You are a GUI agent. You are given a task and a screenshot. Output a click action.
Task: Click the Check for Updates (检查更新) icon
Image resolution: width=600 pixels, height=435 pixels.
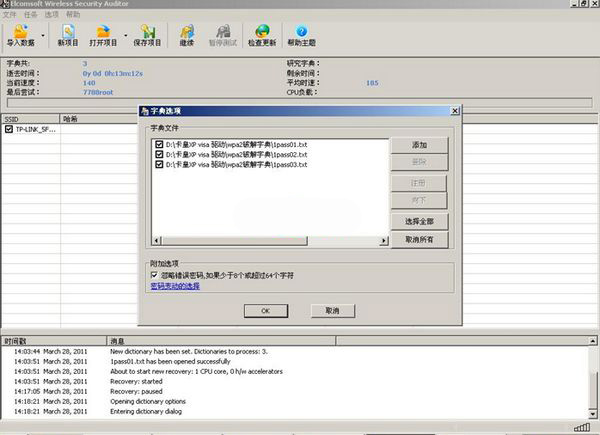click(262, 34)
